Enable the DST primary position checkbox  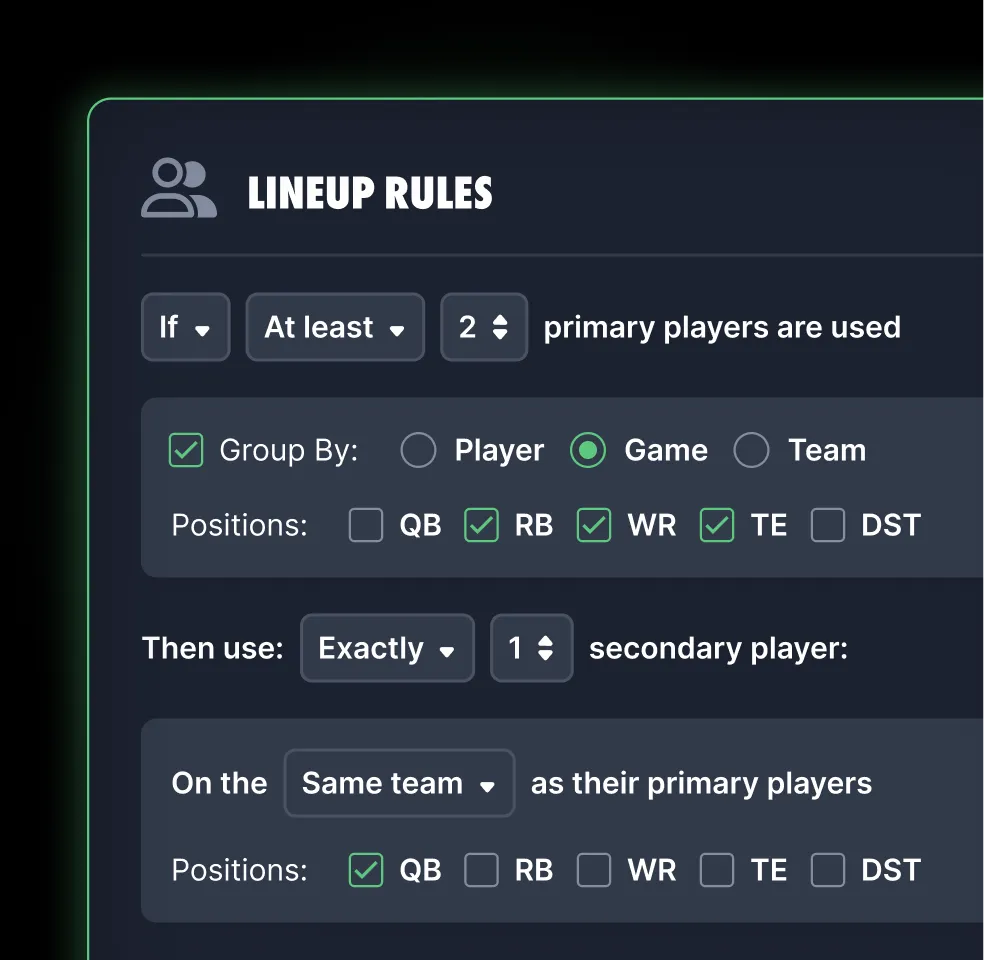pyautogui.click(x=828, y=525)
